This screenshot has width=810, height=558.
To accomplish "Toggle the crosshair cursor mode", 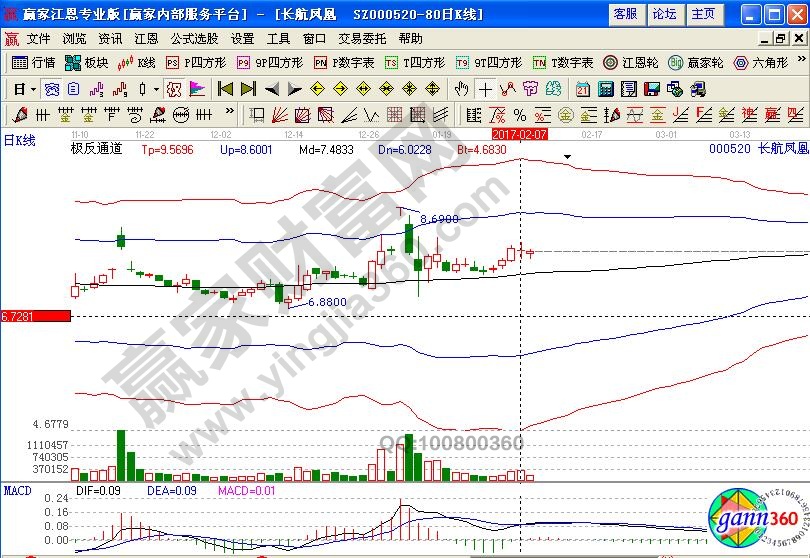I will pos(485,88).
